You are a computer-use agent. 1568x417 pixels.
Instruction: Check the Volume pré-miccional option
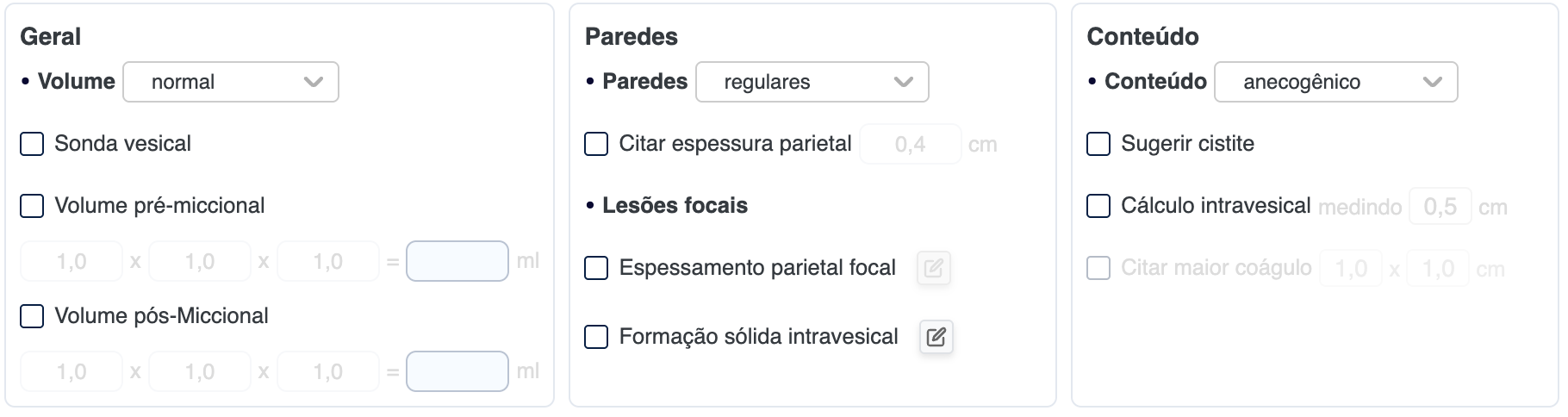[x=32, y=206]
